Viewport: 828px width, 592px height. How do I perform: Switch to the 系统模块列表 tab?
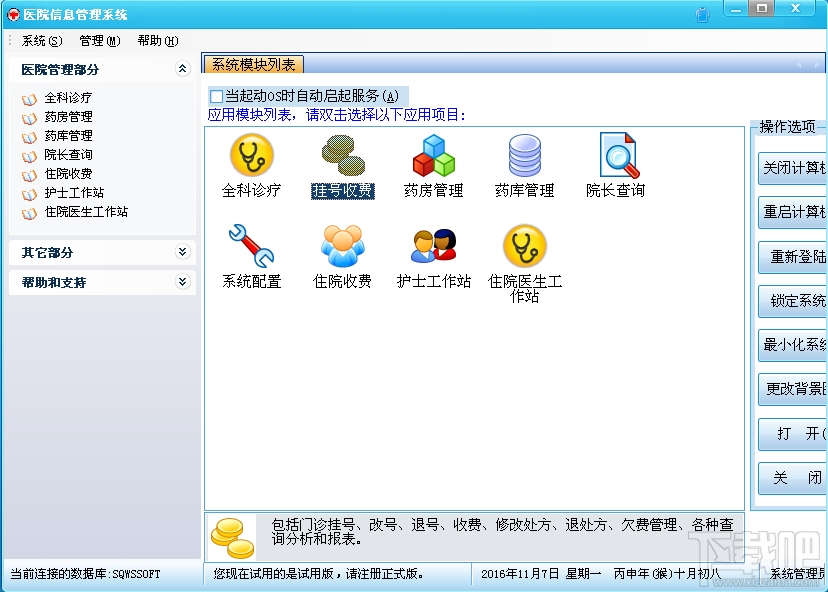[253, 64]
